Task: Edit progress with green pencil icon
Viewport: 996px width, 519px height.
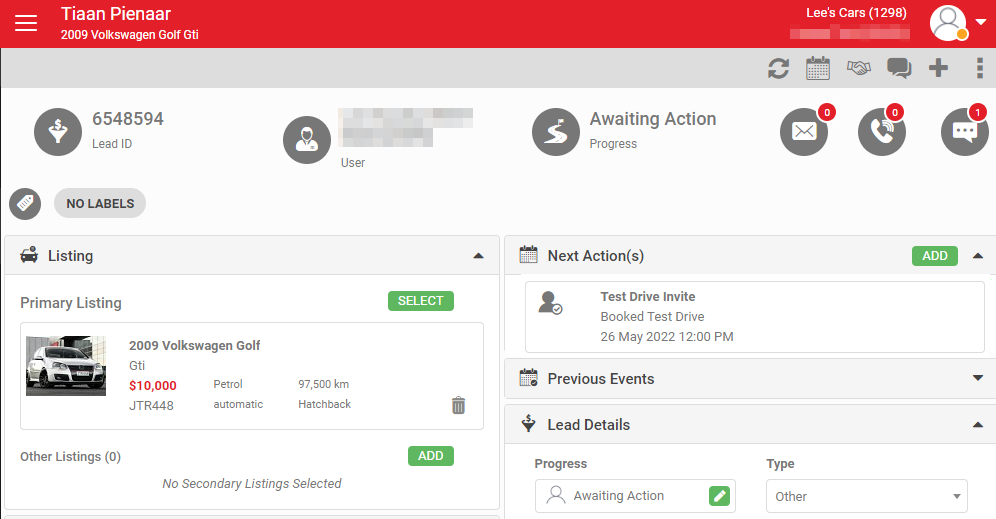Action: [719, 496]
